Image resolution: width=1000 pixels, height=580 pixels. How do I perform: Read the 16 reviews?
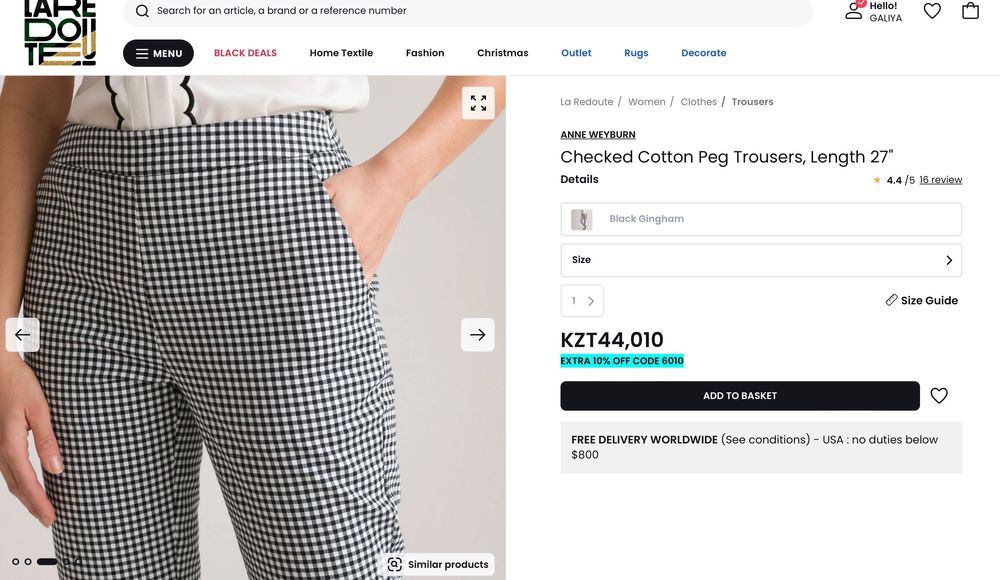pos(940,180)
